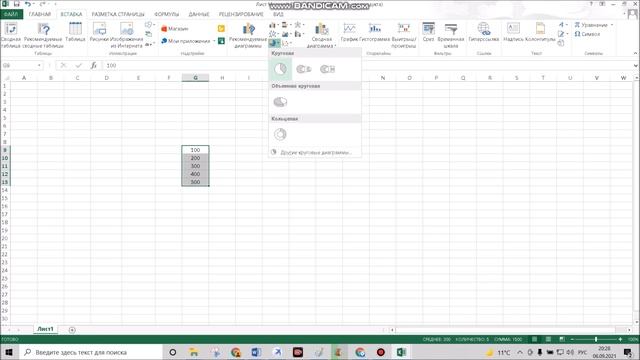Open the pie chart dropdown button
This screenshot has height=360, width=640.
pyautogui.click(x=274, y=43)
